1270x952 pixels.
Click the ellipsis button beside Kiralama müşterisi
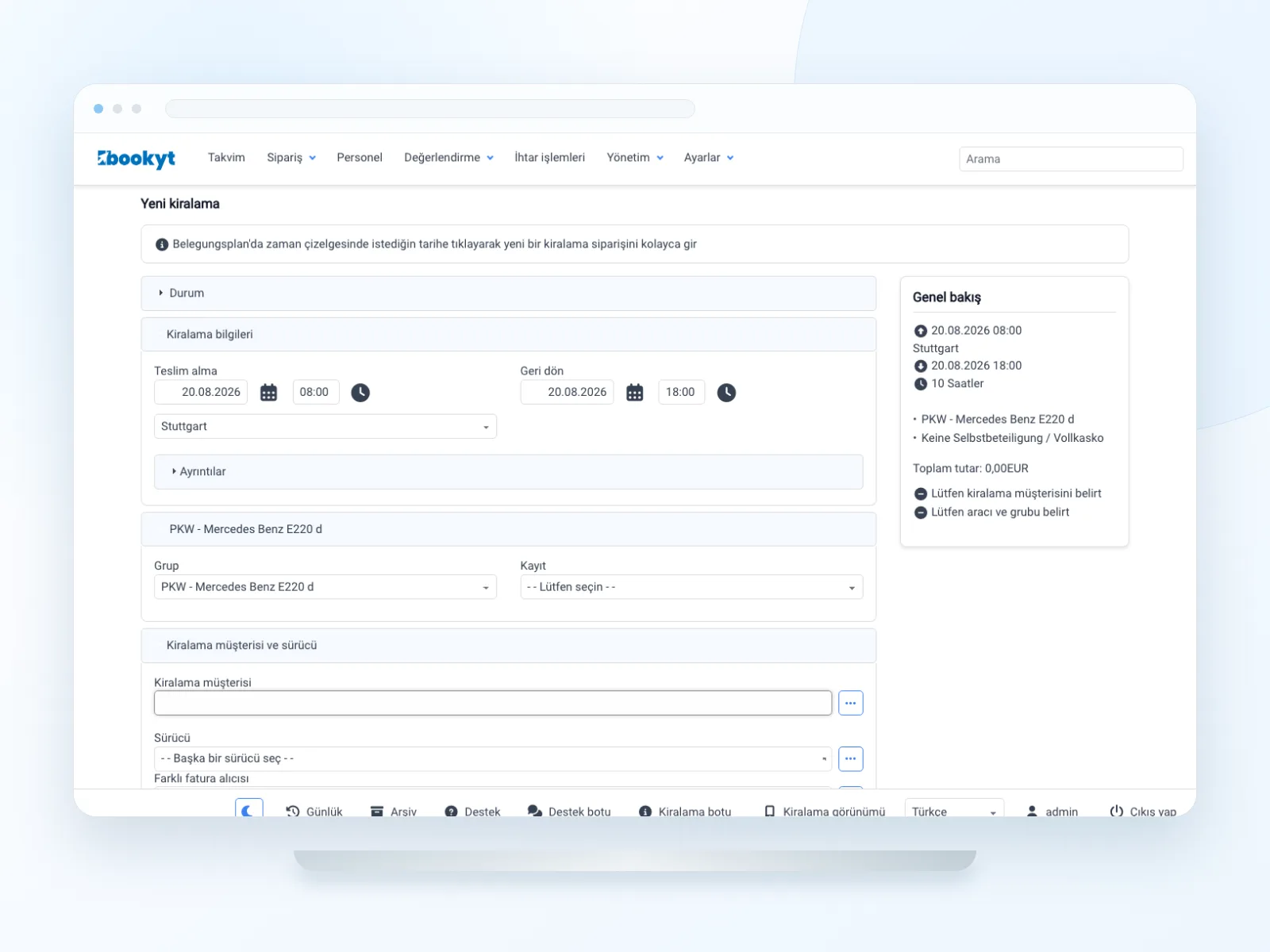(x=850, y=703)
